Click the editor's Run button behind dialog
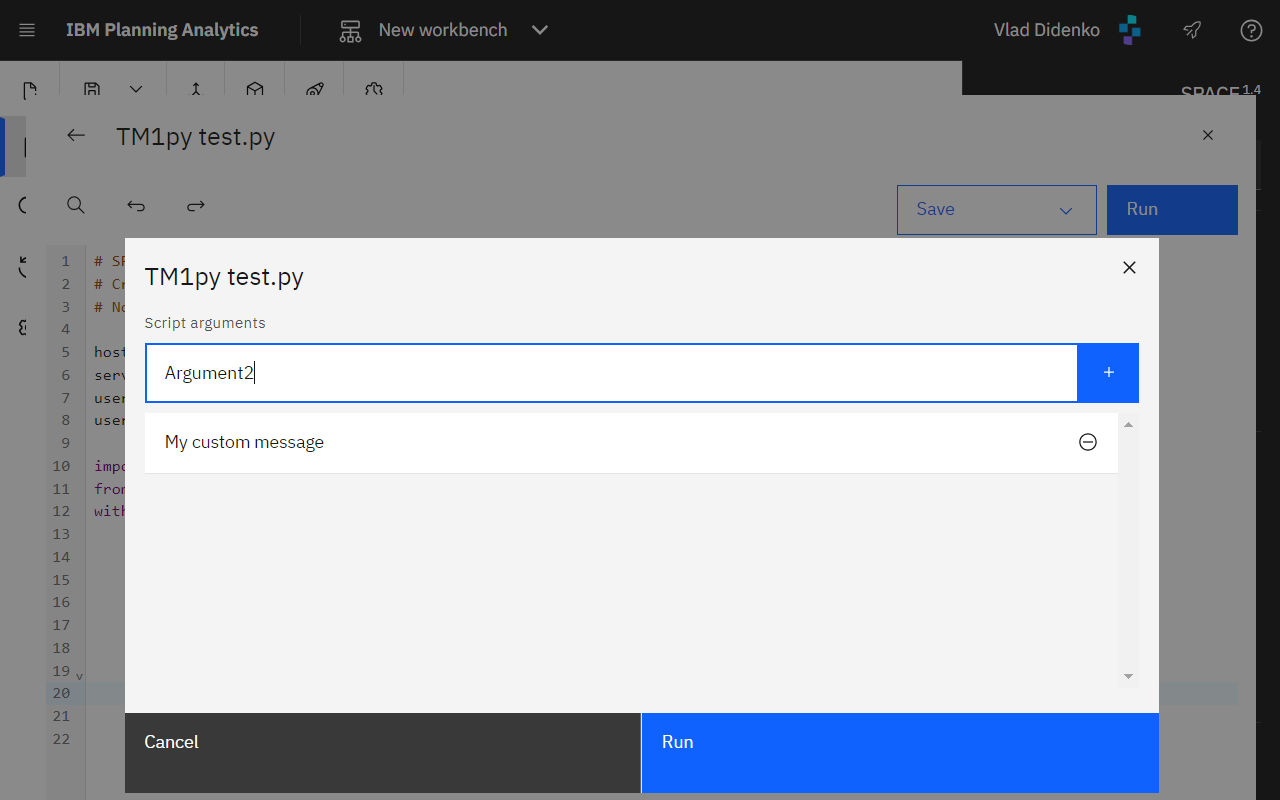The width and height of the screenshot is (1280, 800). point(1172,210)
